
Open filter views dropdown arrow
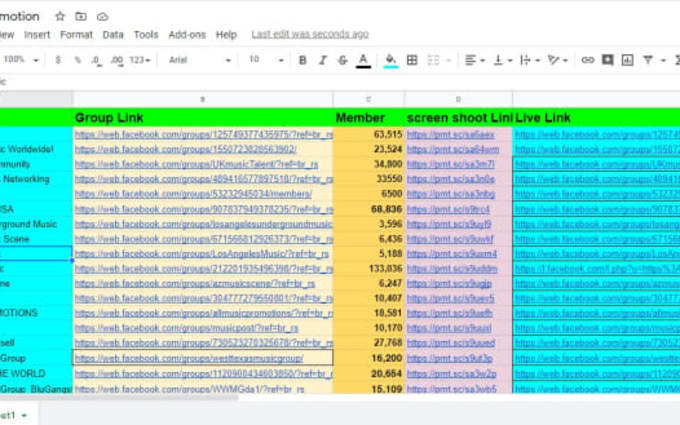(663, 60)
